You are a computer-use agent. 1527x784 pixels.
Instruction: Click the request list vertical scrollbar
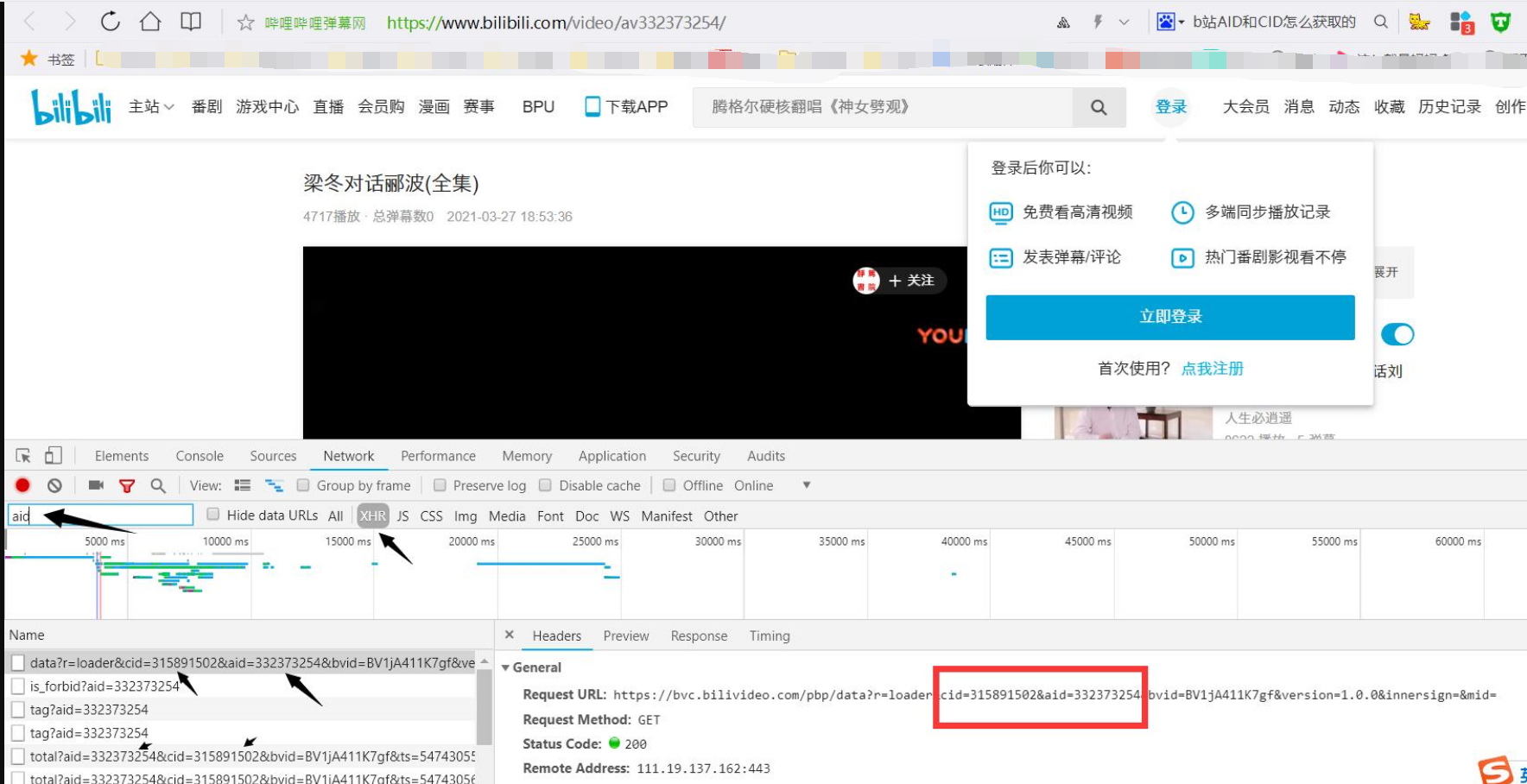pos(485,708)
